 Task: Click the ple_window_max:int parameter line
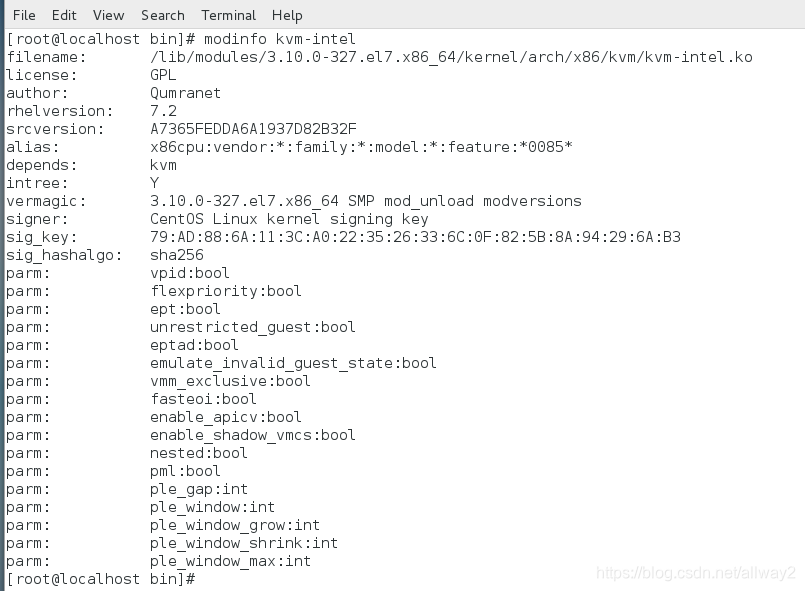pos(226,561)
